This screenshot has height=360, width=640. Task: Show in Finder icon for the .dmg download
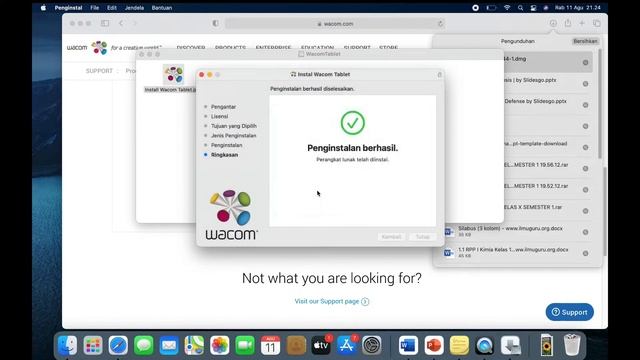tap(585, 62)
